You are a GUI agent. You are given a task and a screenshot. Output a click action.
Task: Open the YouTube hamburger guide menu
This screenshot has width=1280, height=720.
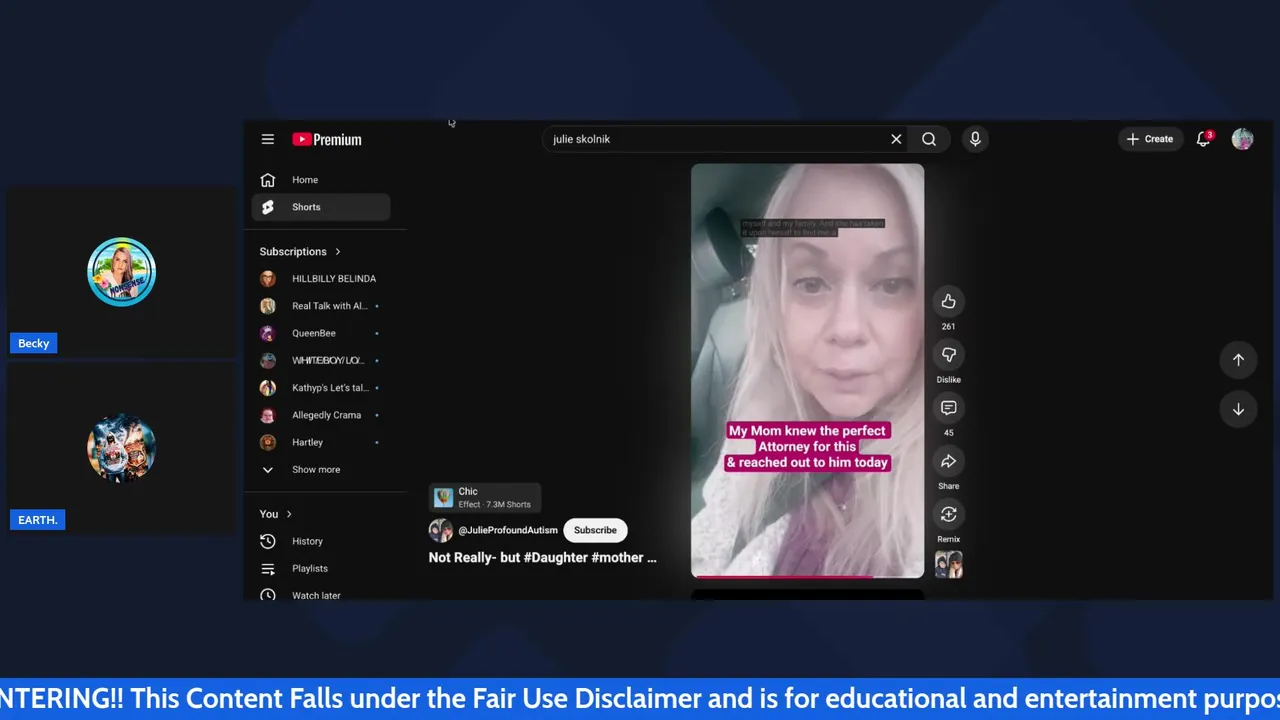point(268,139)
